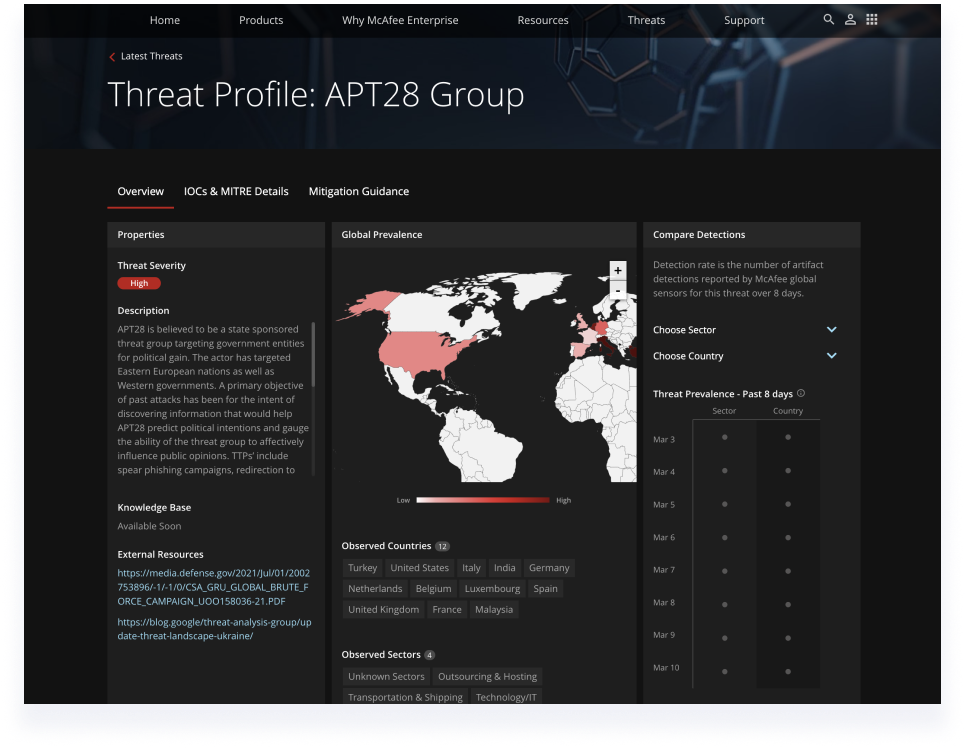
Task: Click the Sector column header
Action: click(724, 411)
